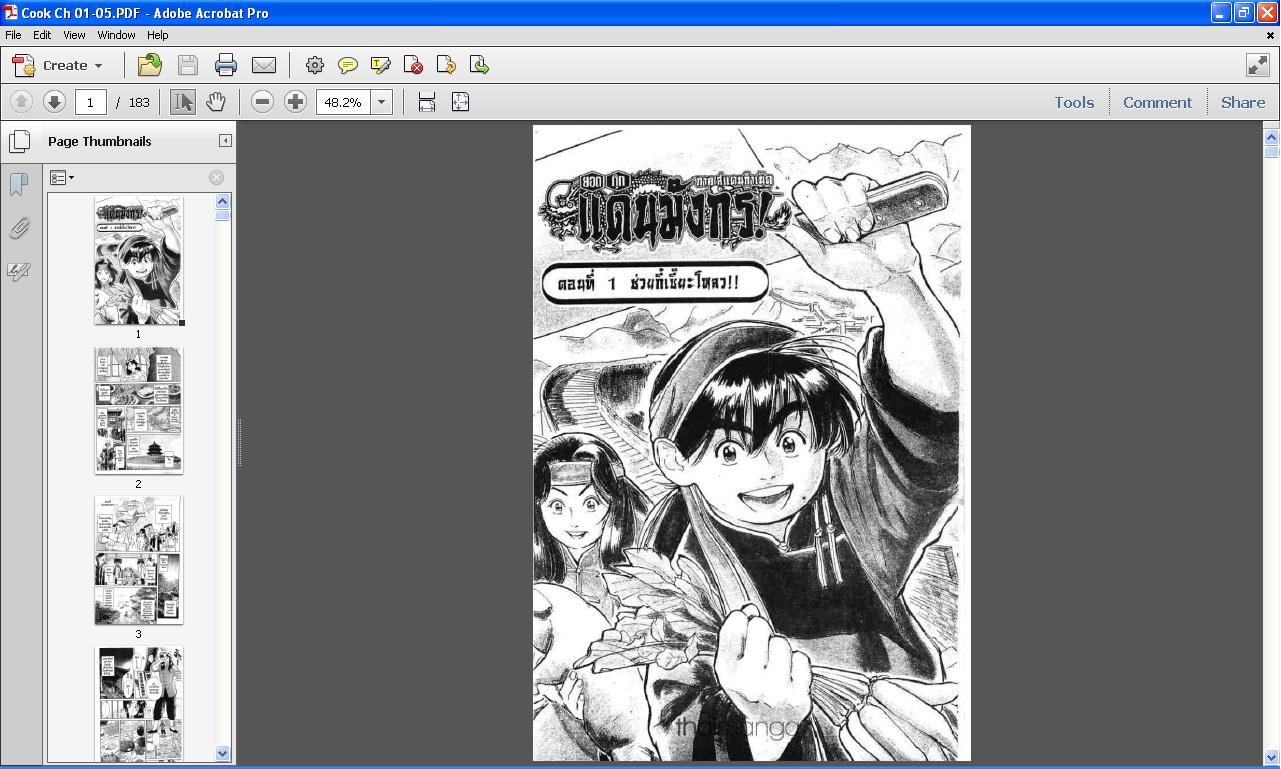This screenshot has width=1281, height=769.
Task: Fit one full page to window
Action: tap(461, 102)
